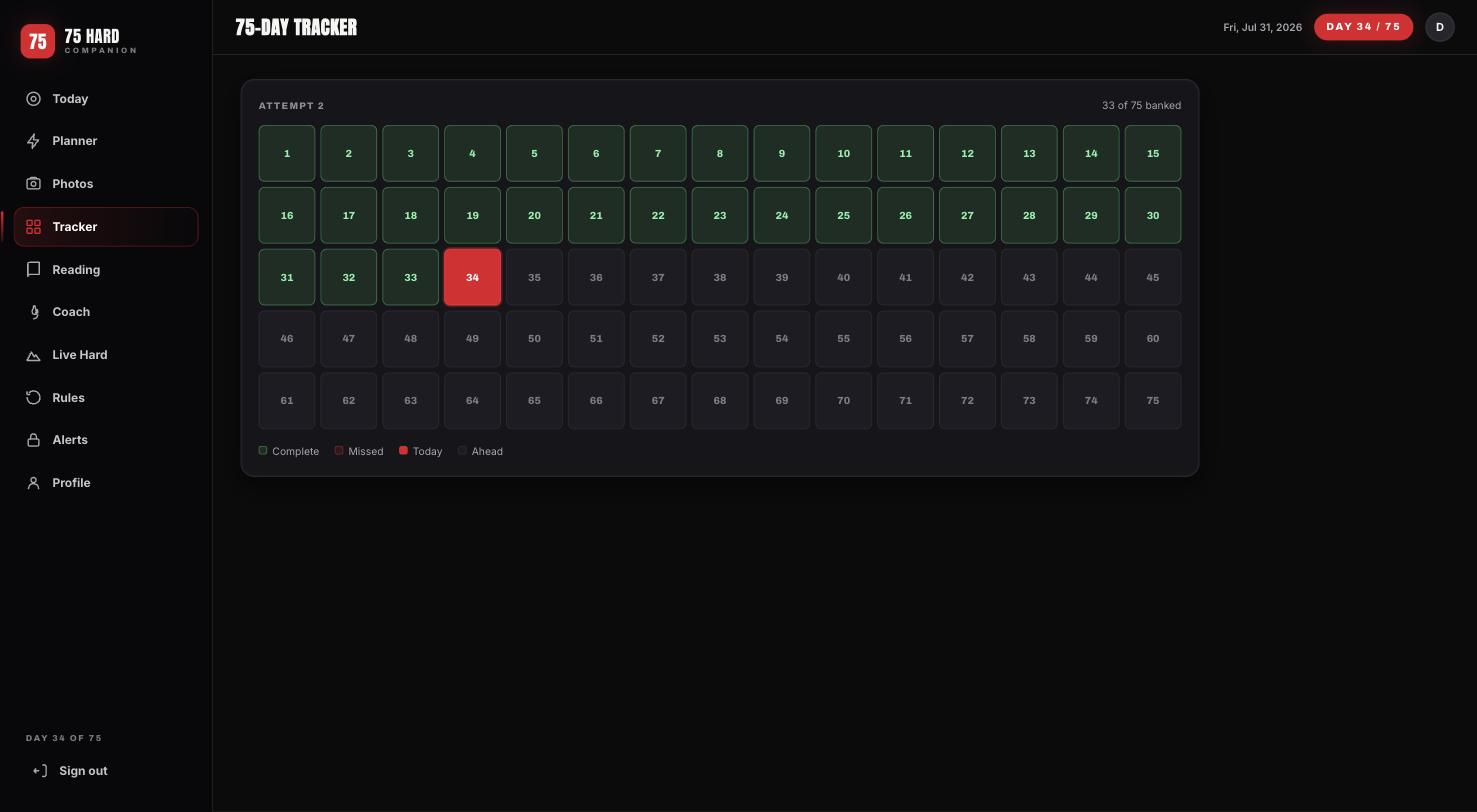Image resolution: width=1477 pixels, height=812 pixels.
Task: Click the Alerts lock icon
Action: [x=33, y=440]
